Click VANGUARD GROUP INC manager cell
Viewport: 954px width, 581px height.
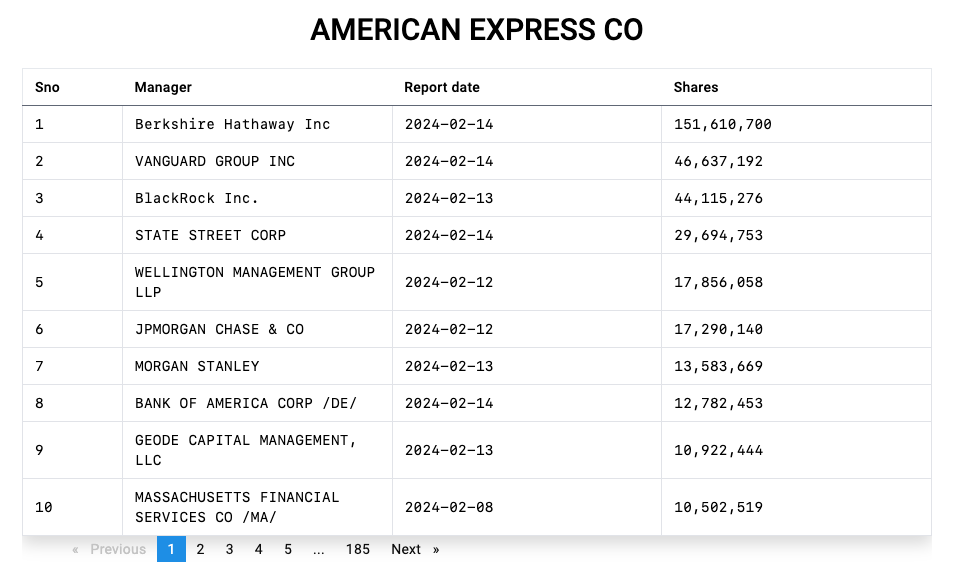[215, 161]
